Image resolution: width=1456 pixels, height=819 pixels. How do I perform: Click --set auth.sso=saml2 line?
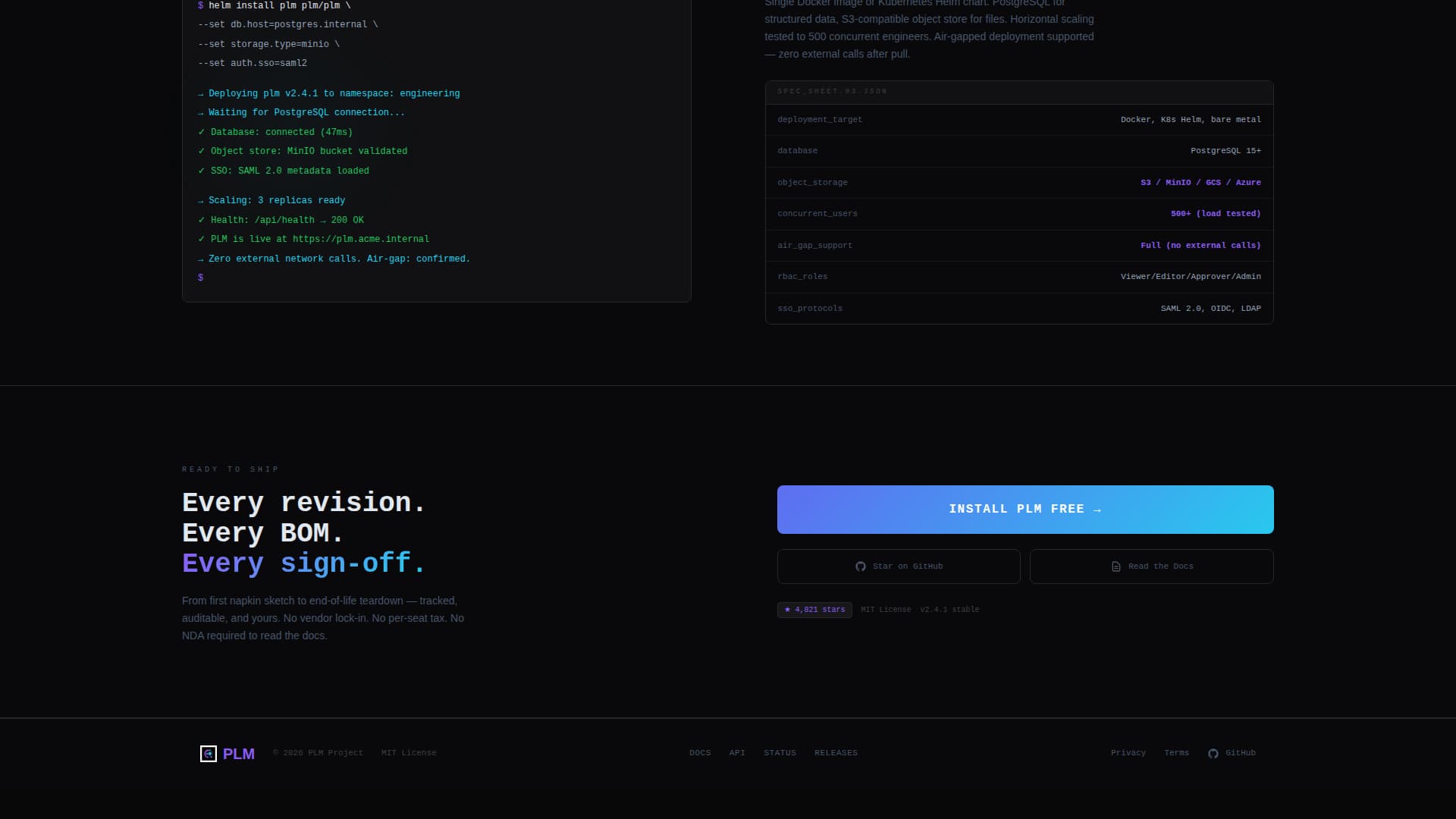pyautogui.click(x=253, y=63)
